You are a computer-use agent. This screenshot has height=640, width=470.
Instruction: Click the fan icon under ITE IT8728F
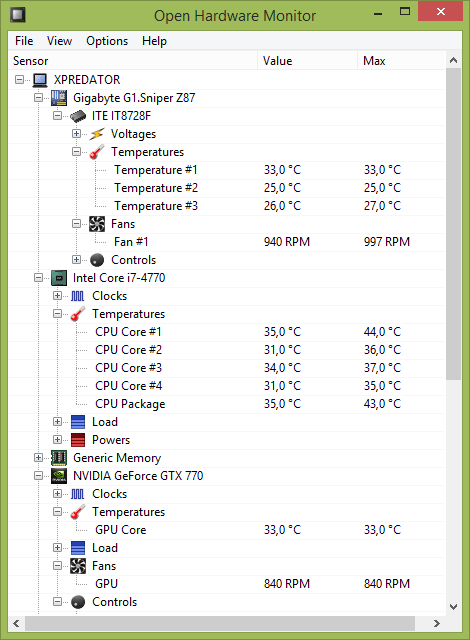[x=97, y=224]
